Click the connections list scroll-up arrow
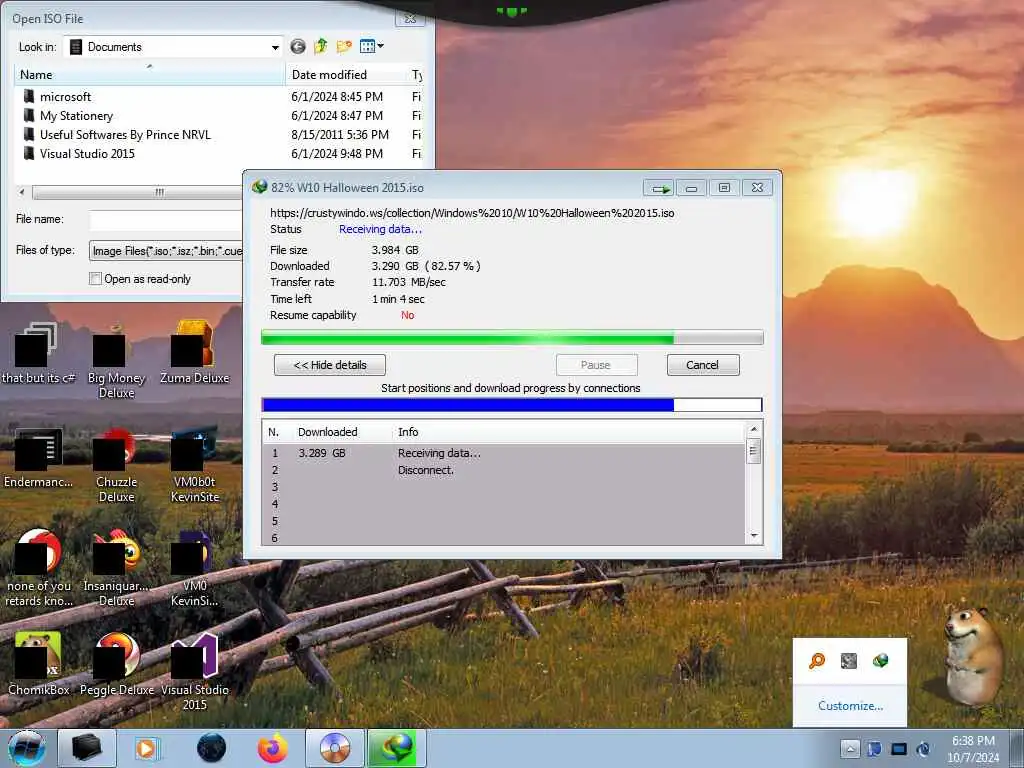Screen dimensions: 1024x768 coord(754,429)
